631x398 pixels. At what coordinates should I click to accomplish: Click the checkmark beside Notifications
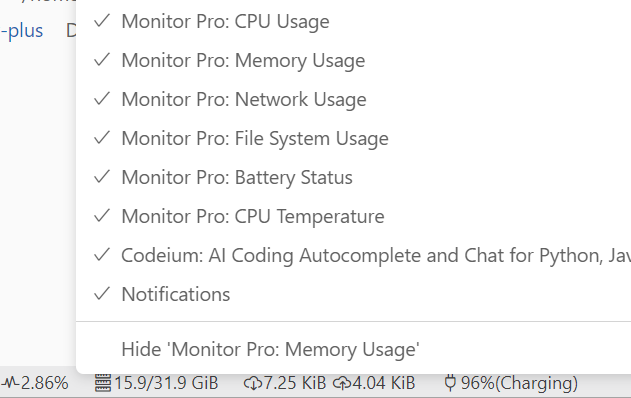tap(102, 294)
